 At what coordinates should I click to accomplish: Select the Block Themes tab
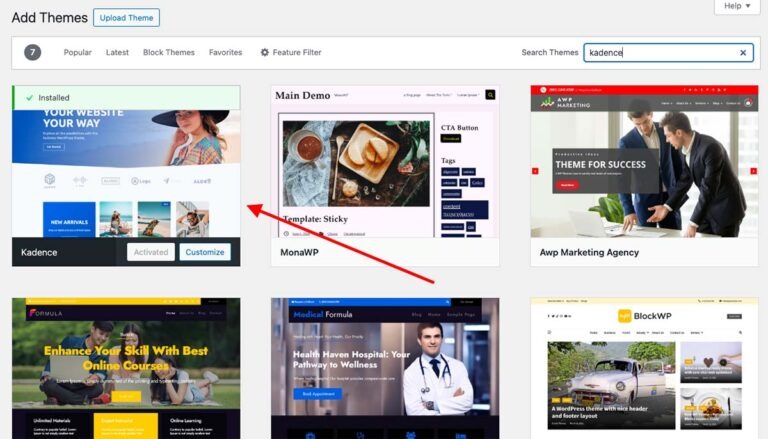169,53
